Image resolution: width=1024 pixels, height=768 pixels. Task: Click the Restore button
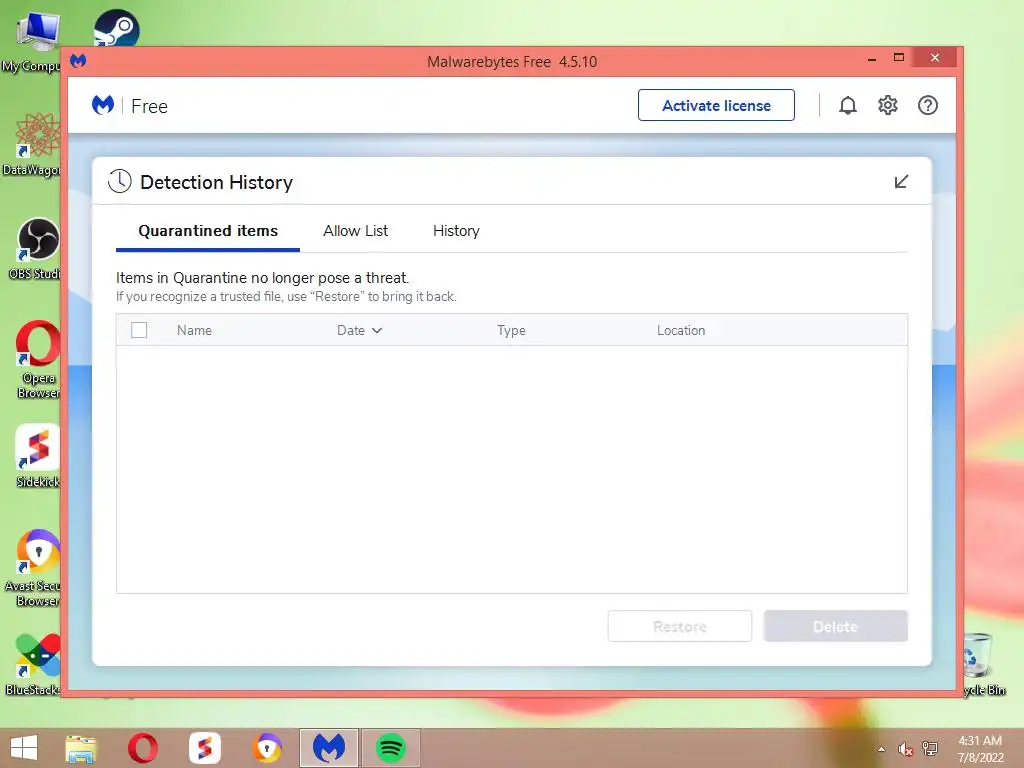[x=680, y=626]
